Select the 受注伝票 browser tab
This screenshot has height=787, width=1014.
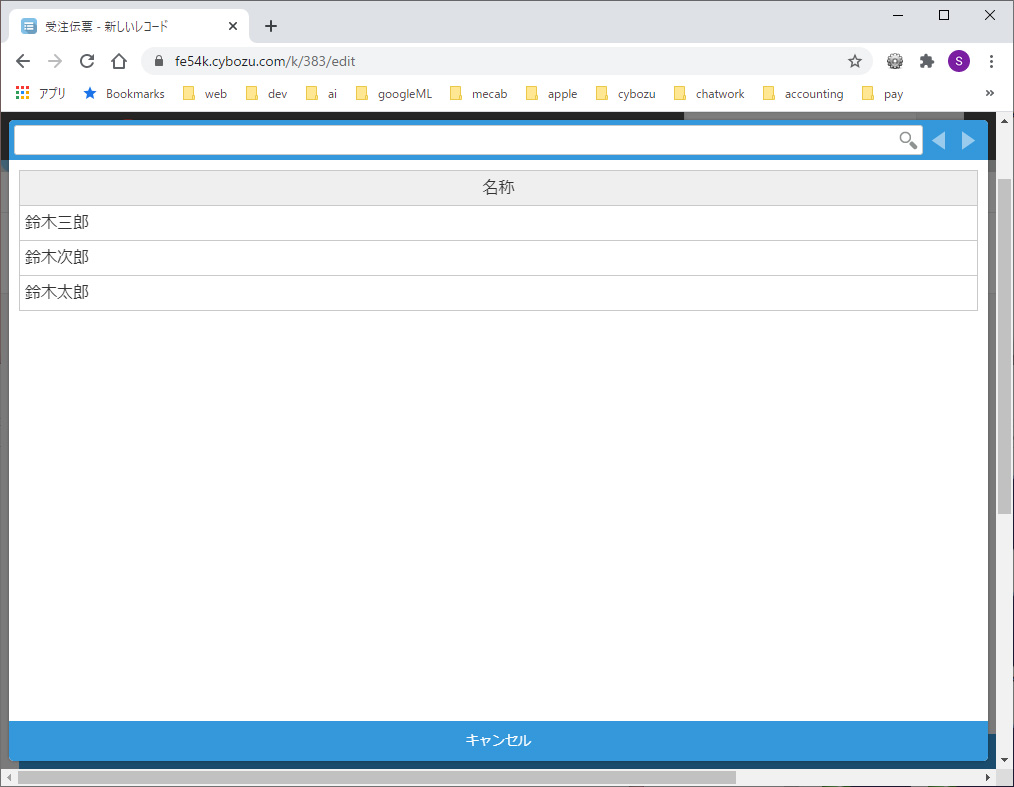tap(120, 26)
